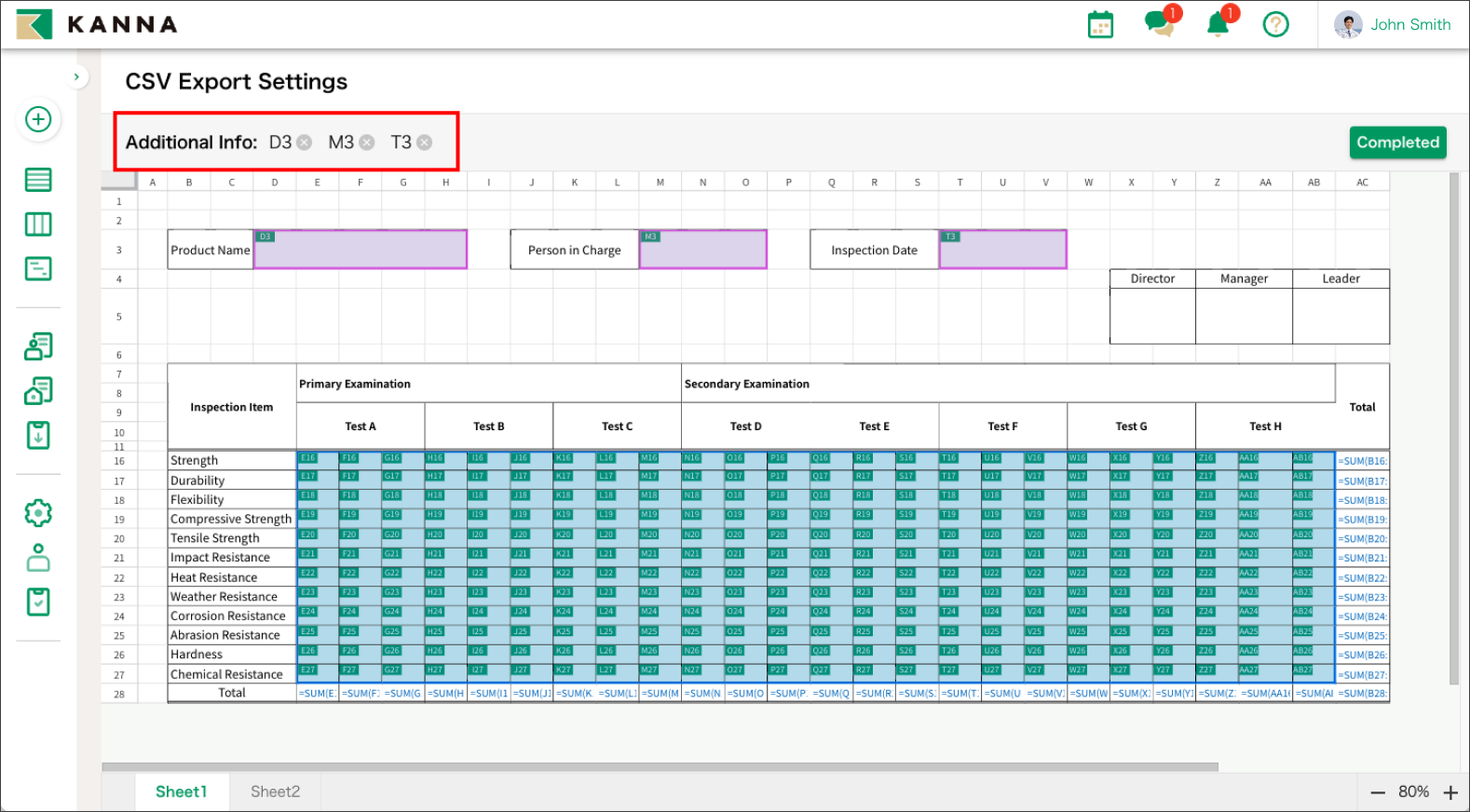This screenshot has height=812, width=1470.
Task: Remove M3 from Additional Info
Action: pos(367,142)
